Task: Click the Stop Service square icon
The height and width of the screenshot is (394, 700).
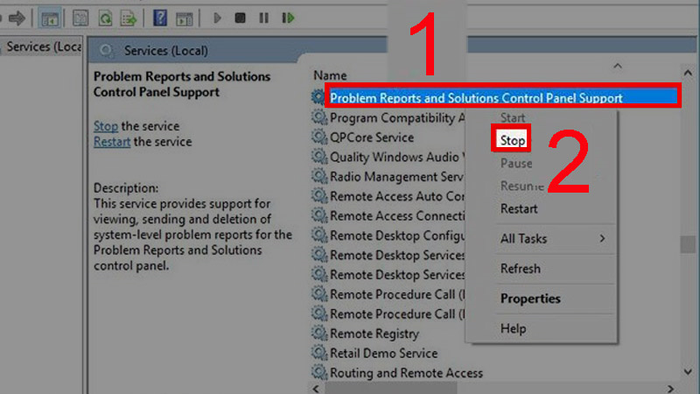Action: click(240, 18)
